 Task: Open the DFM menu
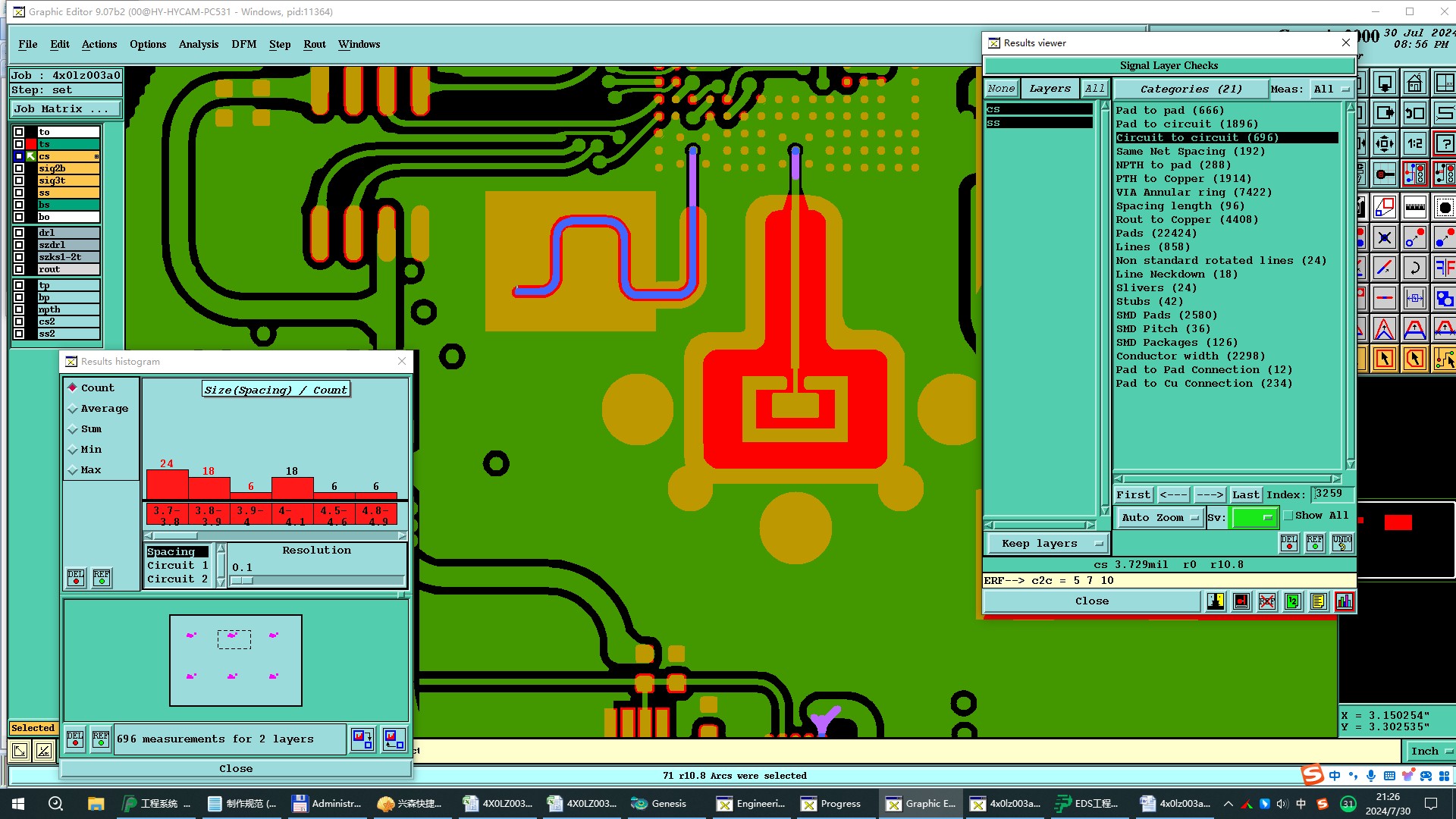click(x=243, y=44)
